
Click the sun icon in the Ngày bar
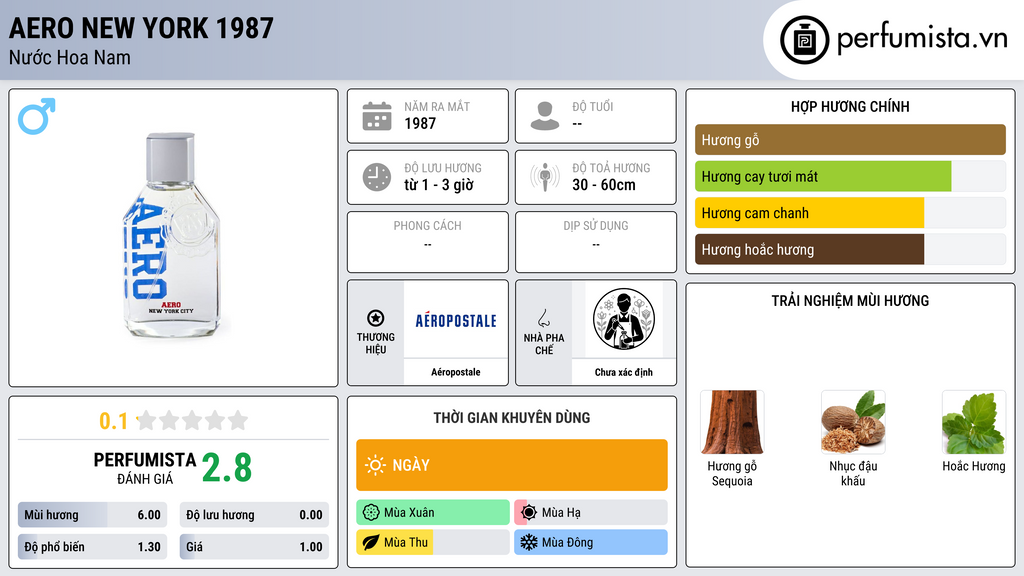(375, 465)
